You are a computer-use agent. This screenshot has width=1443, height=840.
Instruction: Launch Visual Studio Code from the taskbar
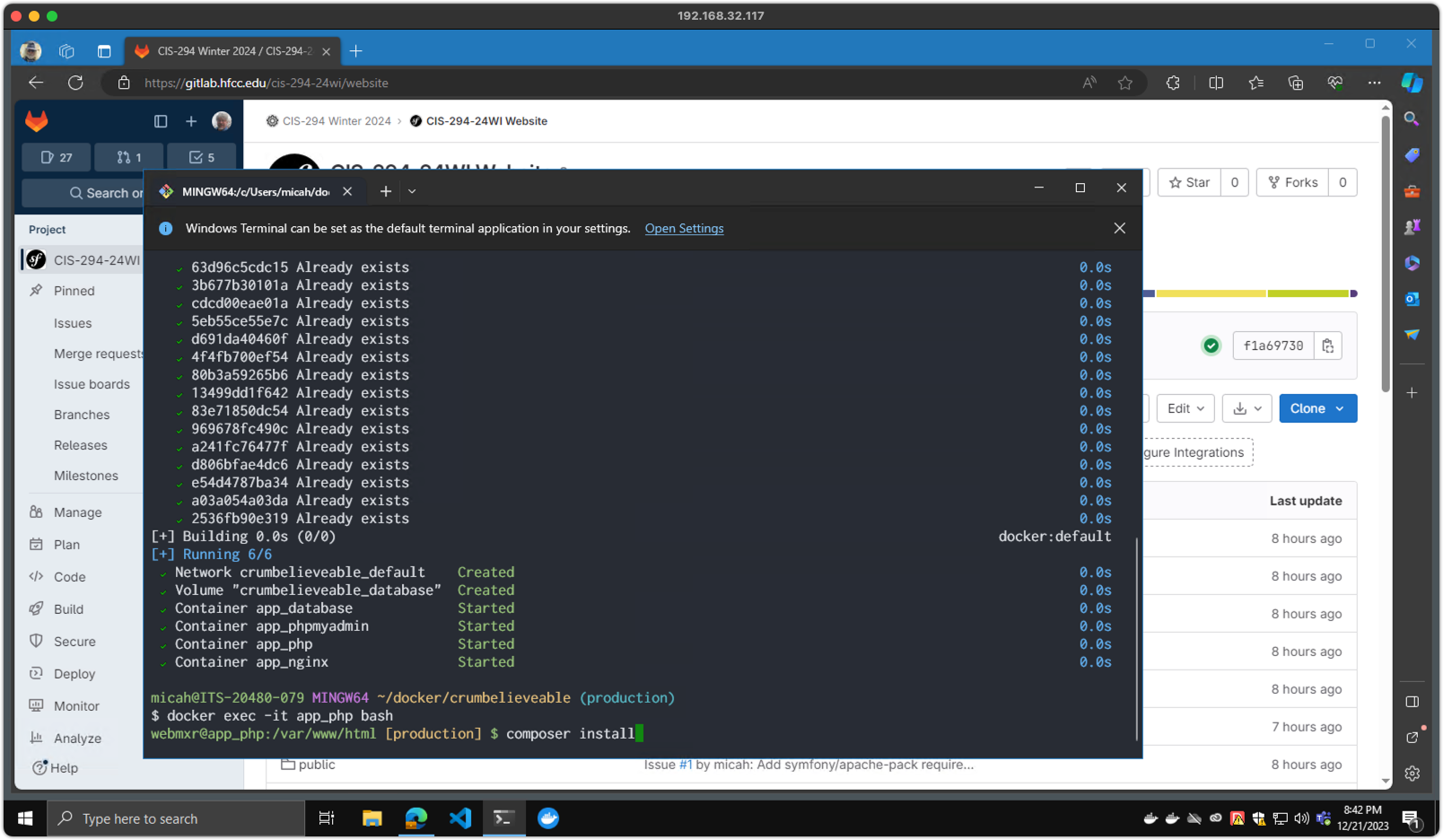(460, 818)
